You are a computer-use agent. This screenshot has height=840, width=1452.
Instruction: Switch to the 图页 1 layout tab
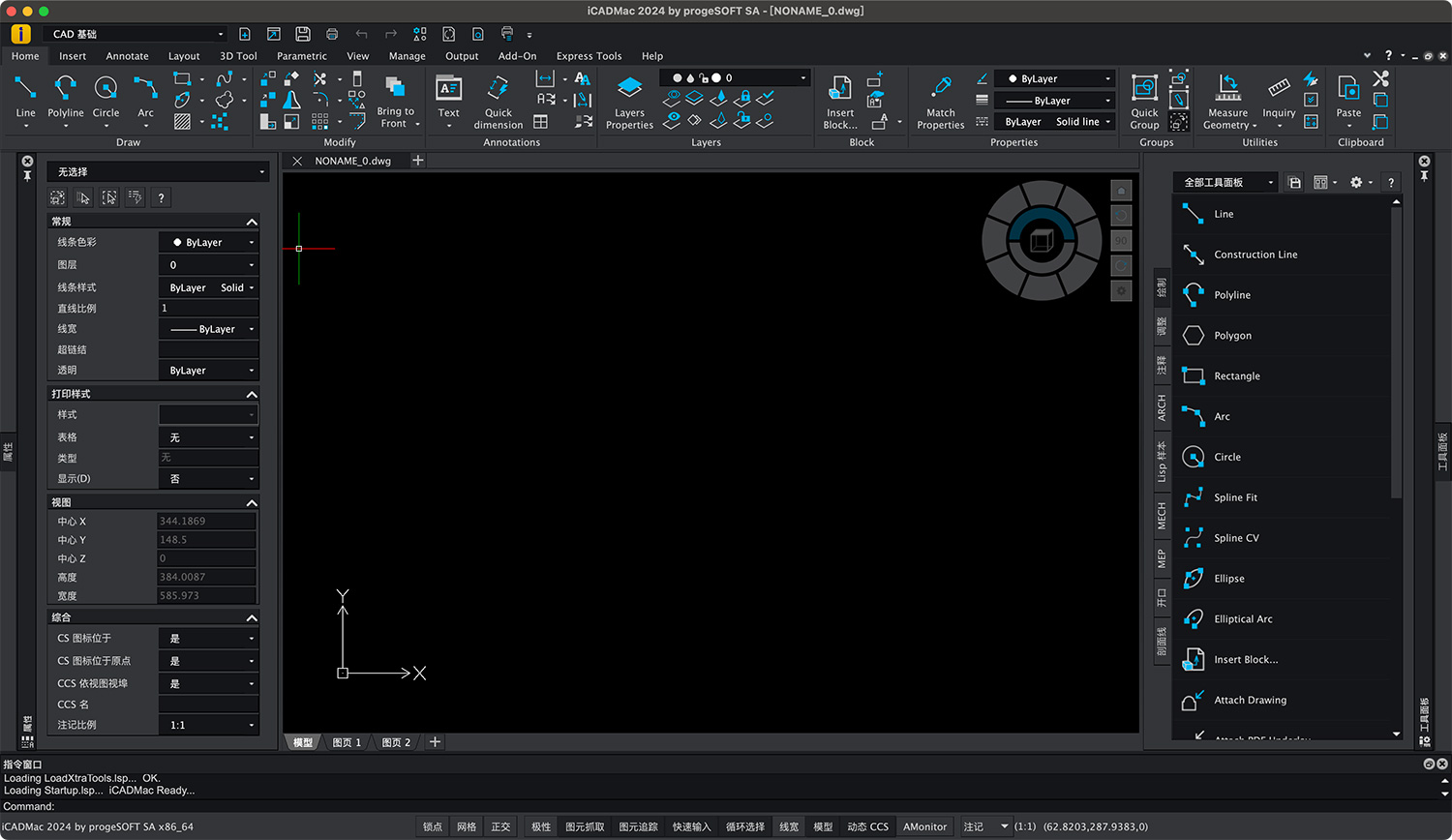(346, 742)
